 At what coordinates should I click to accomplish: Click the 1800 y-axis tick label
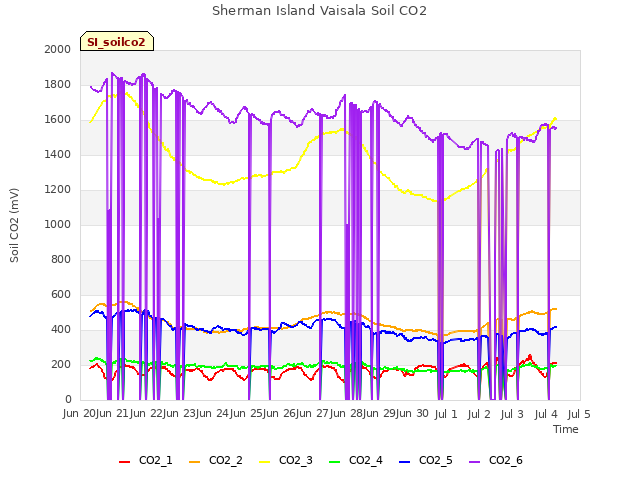point(58,84)
